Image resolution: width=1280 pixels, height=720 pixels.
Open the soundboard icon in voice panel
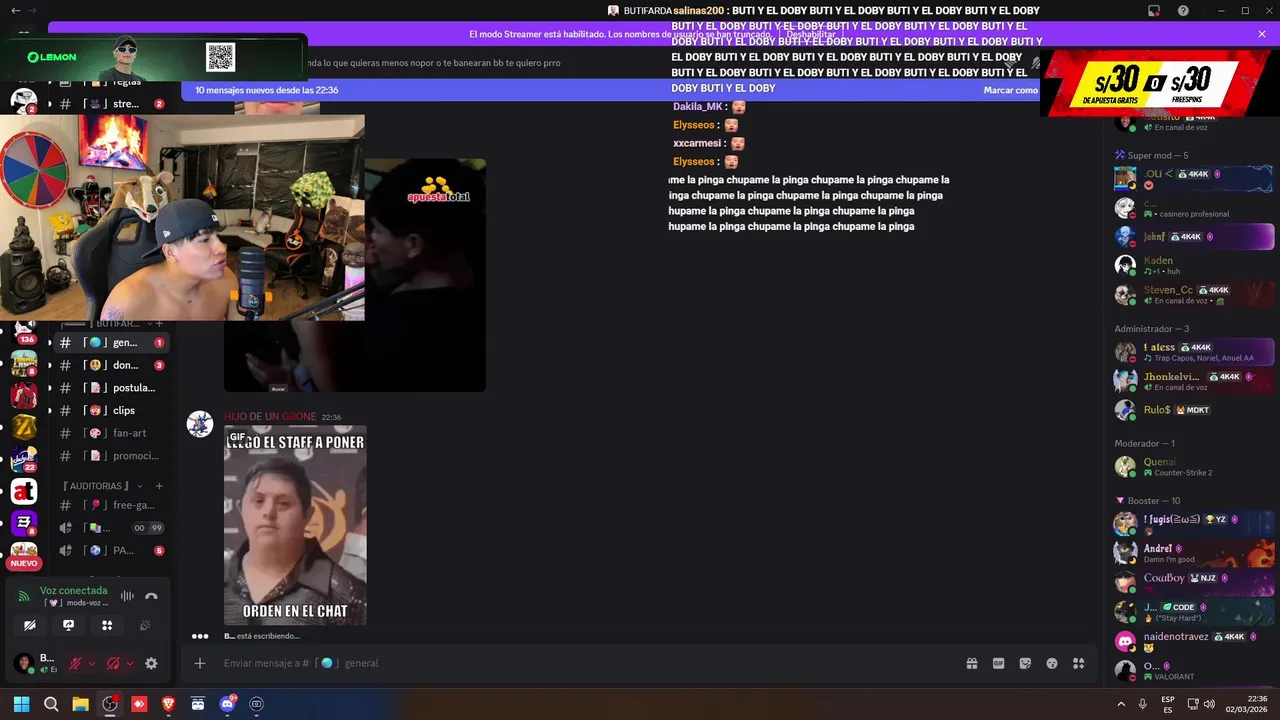[x=145, y=625]
